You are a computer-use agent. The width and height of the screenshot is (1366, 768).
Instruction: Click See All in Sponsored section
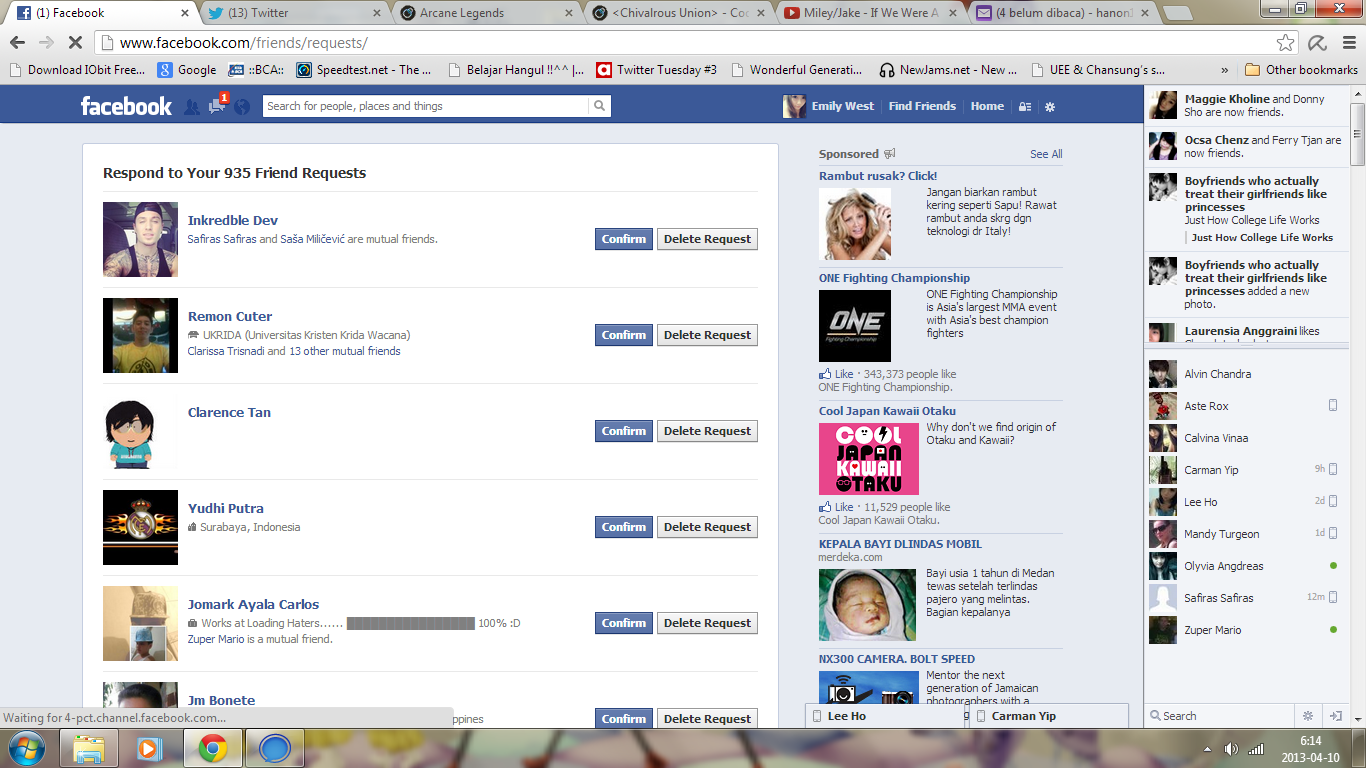click(1046, 154)
